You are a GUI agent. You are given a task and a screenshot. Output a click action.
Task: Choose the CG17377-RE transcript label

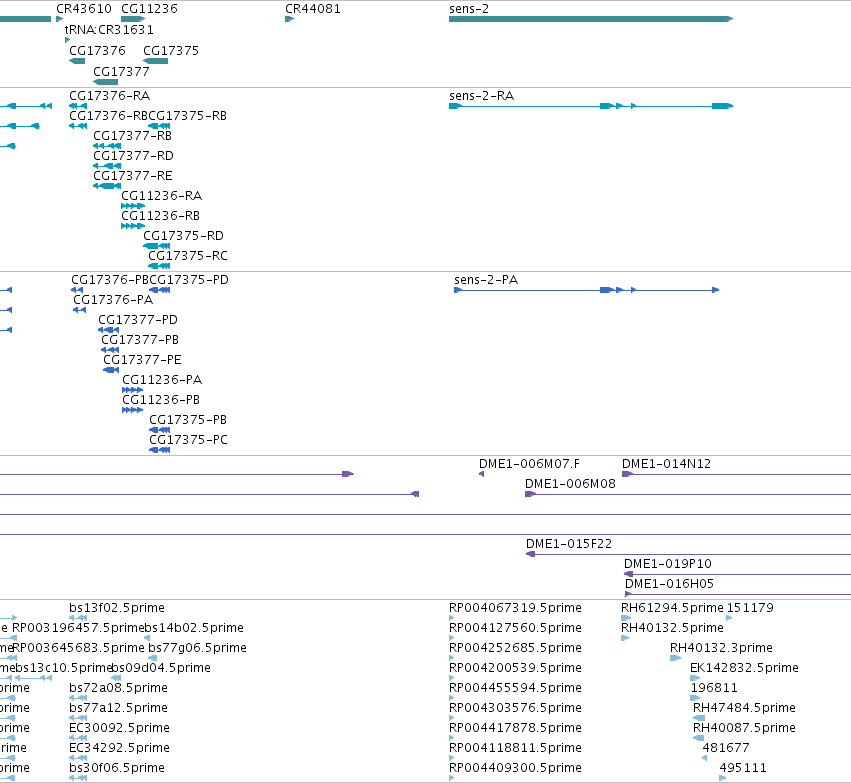pyautogui.click(x=133, y=176)
